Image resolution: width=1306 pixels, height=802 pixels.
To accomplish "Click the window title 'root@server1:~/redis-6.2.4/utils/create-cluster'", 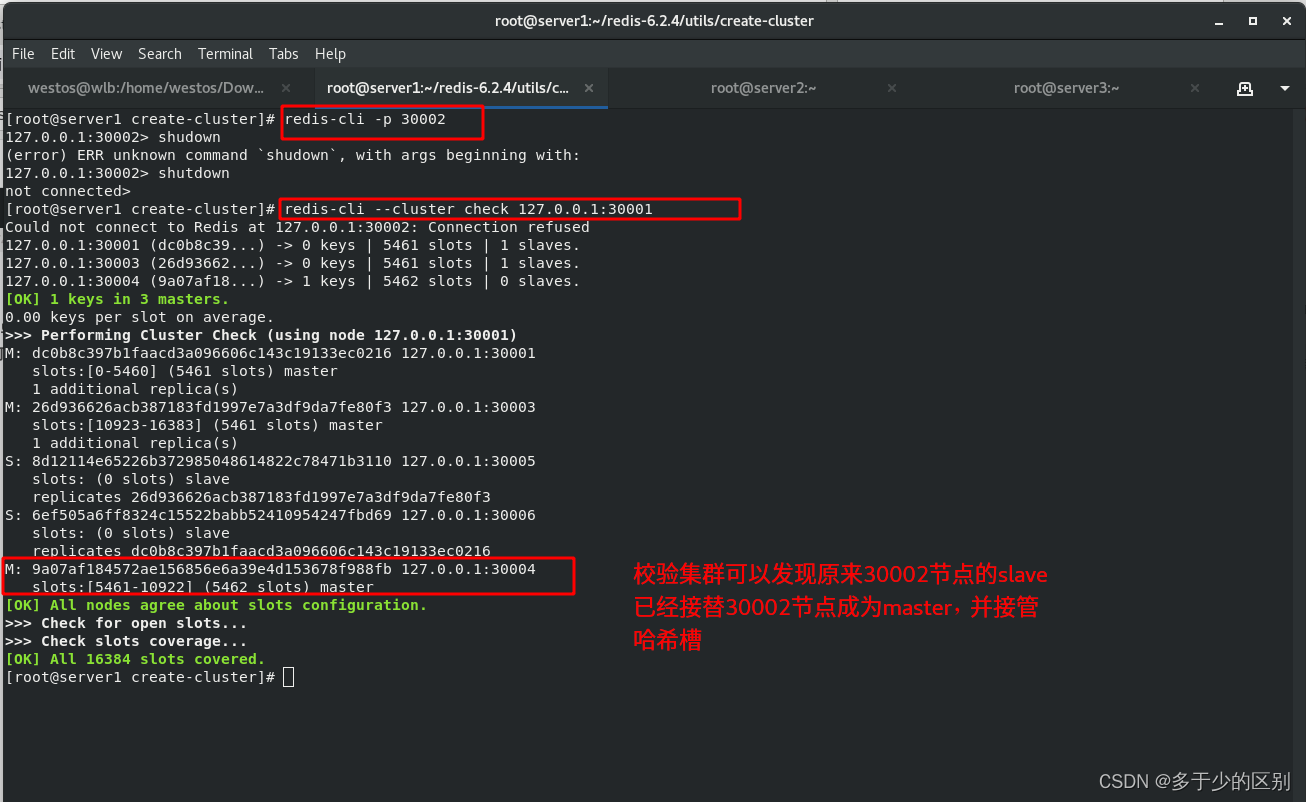I will coord(654,21).
